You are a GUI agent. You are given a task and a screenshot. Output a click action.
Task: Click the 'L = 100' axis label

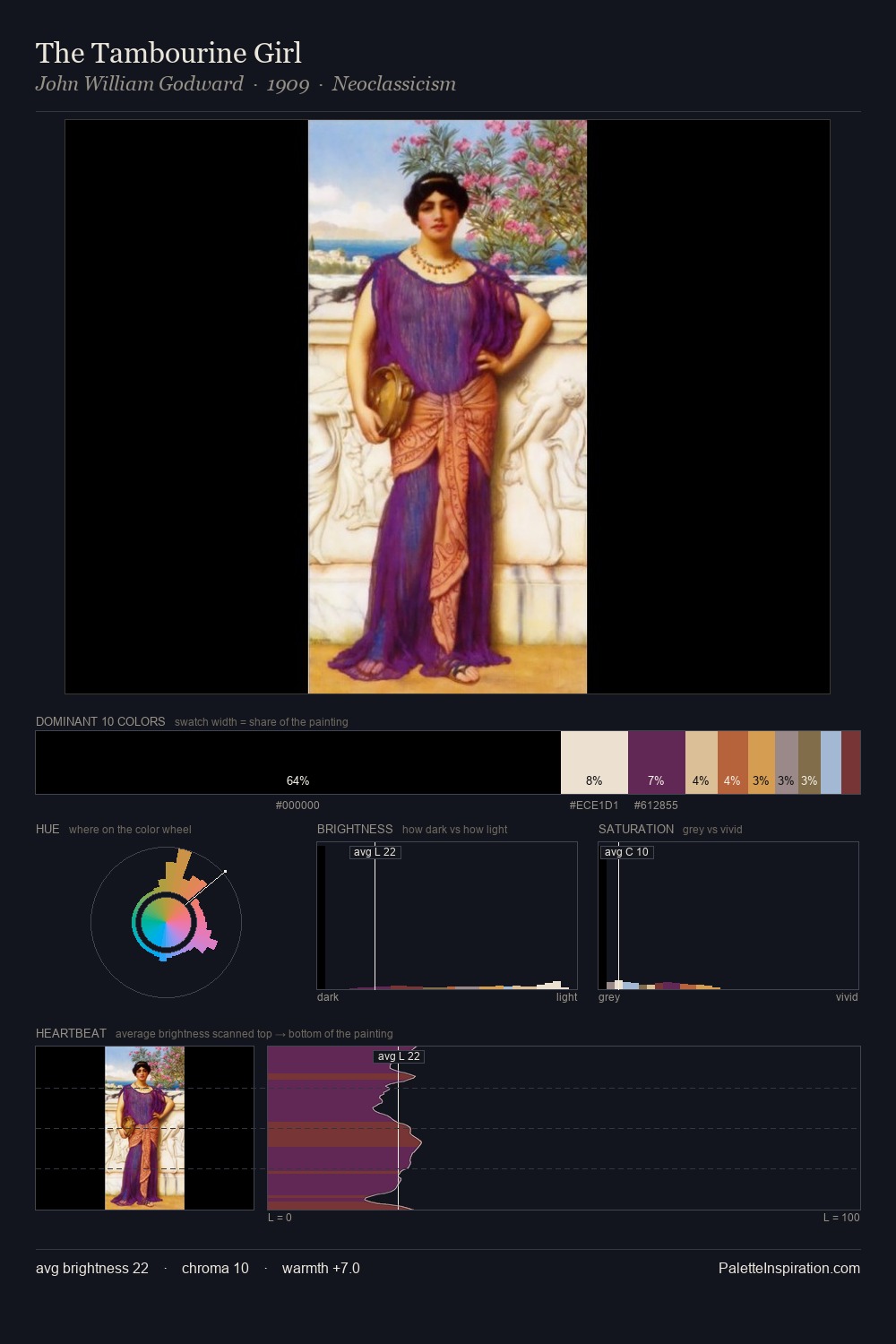(841, 1218)
